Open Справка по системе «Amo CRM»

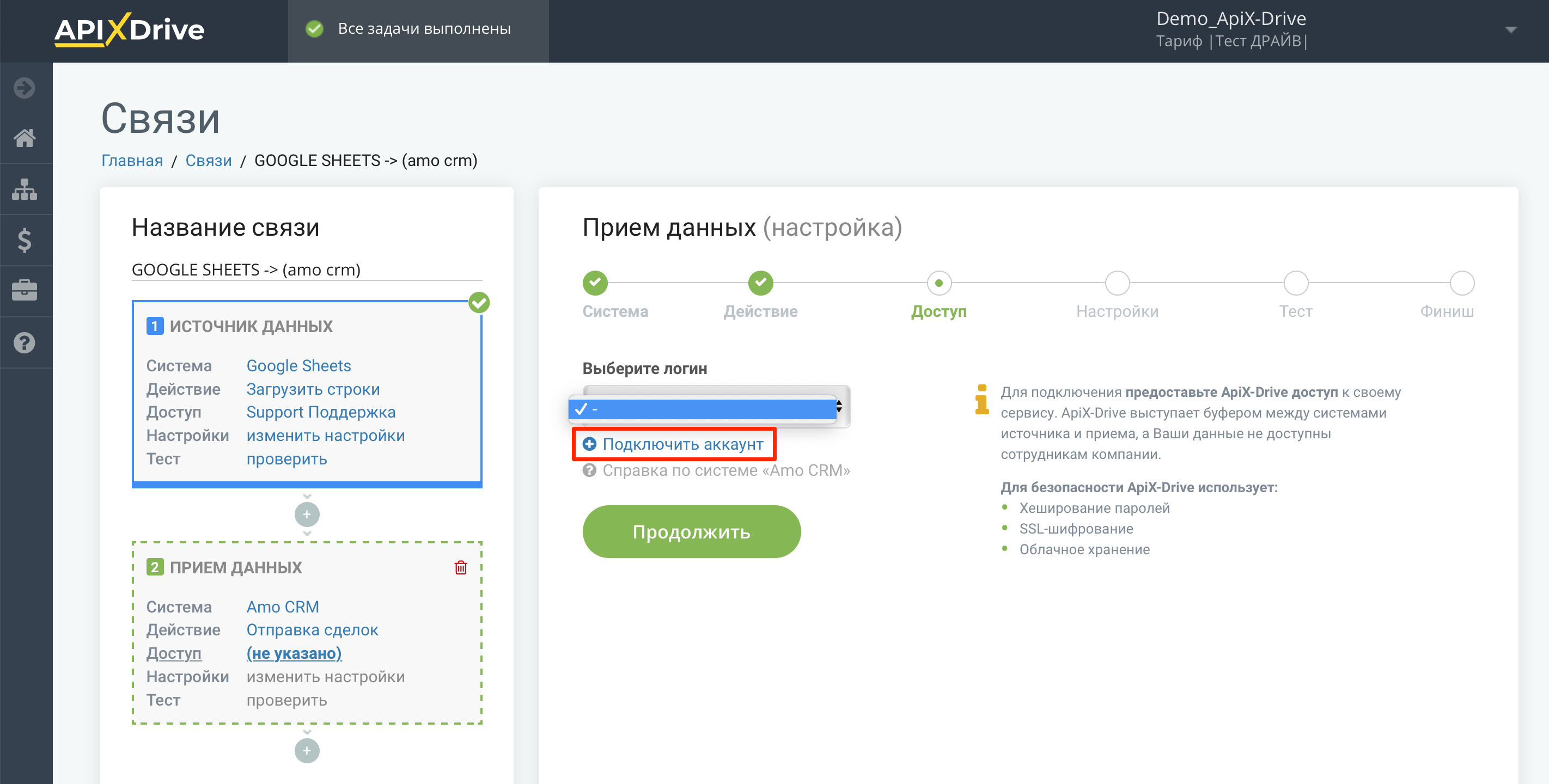click(726, 470)
